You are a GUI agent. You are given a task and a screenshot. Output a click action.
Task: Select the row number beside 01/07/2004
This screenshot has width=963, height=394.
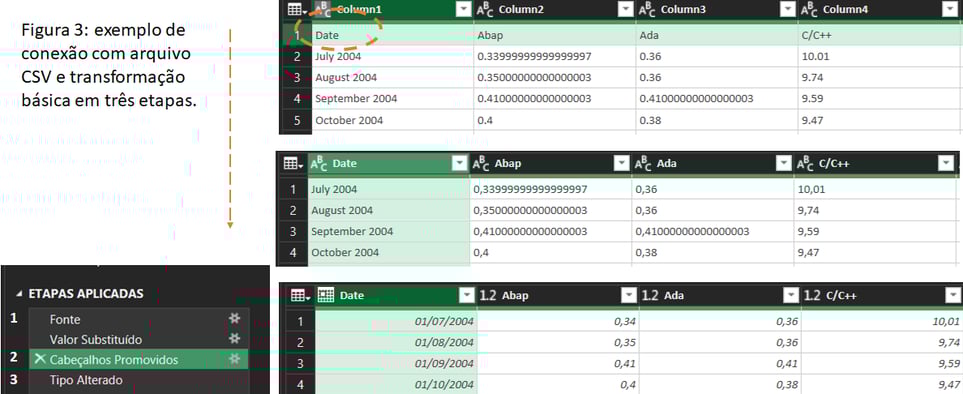click(x=300, y=321)
